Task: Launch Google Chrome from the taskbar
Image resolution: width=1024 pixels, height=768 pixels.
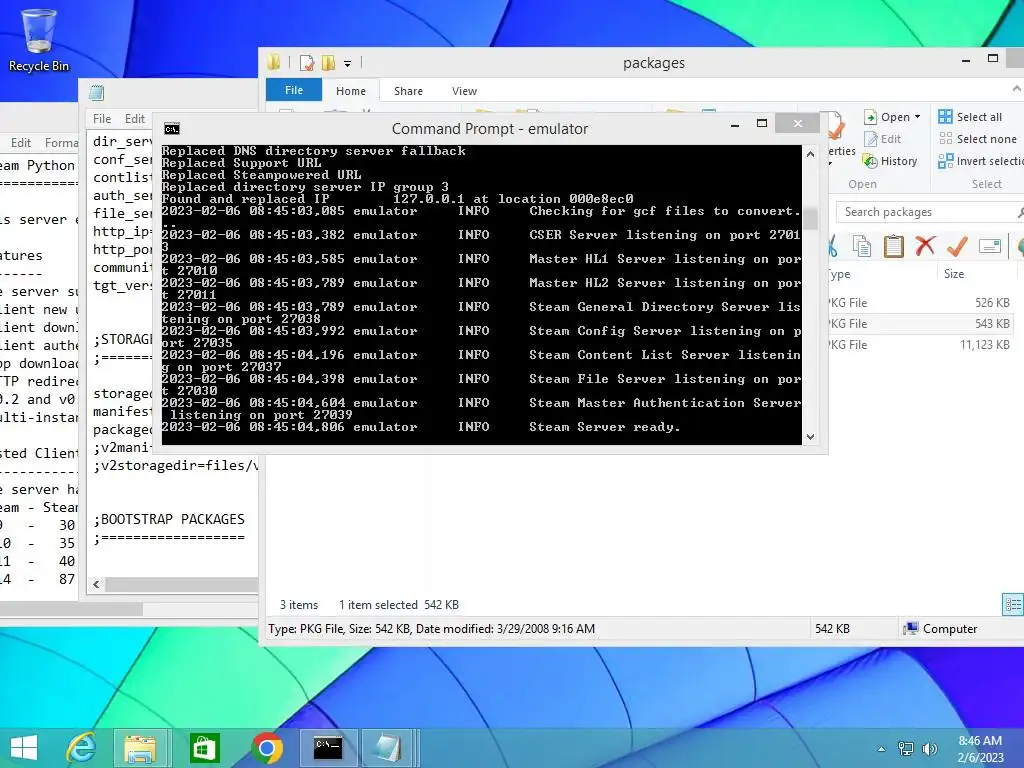Action: click(267, 748)
